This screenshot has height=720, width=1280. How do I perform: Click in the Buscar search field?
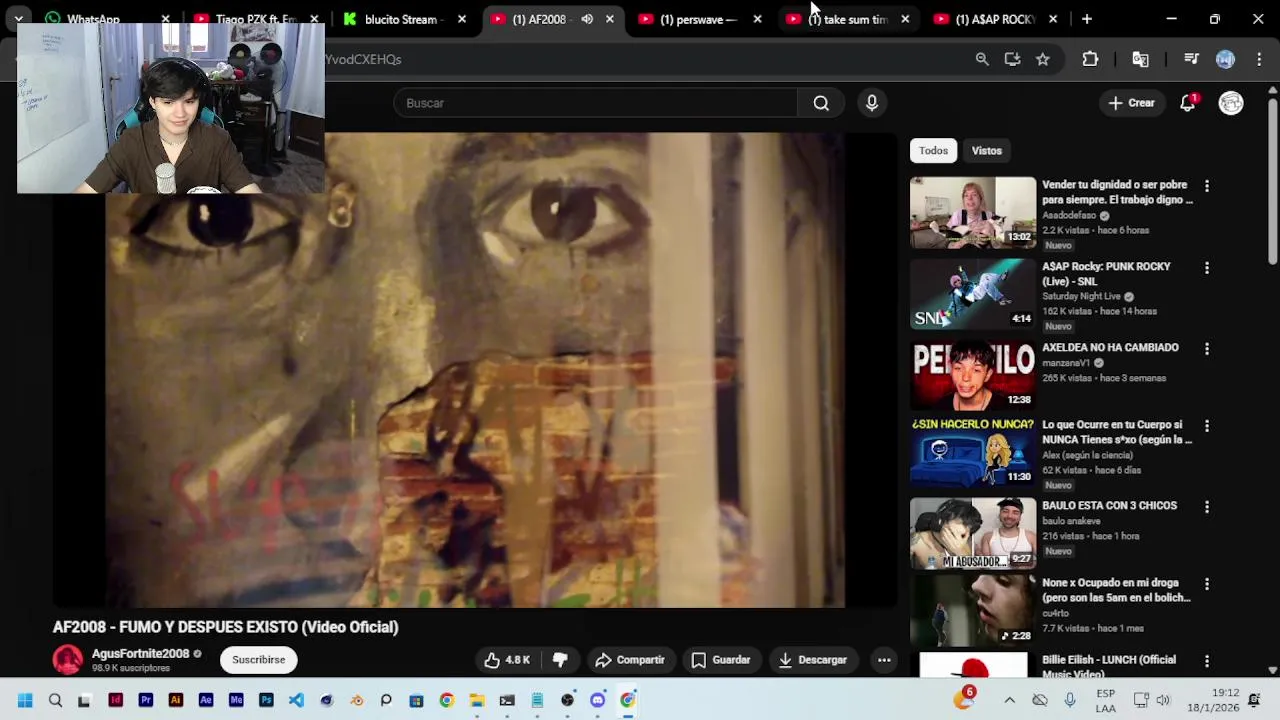[x=596, y=103]
